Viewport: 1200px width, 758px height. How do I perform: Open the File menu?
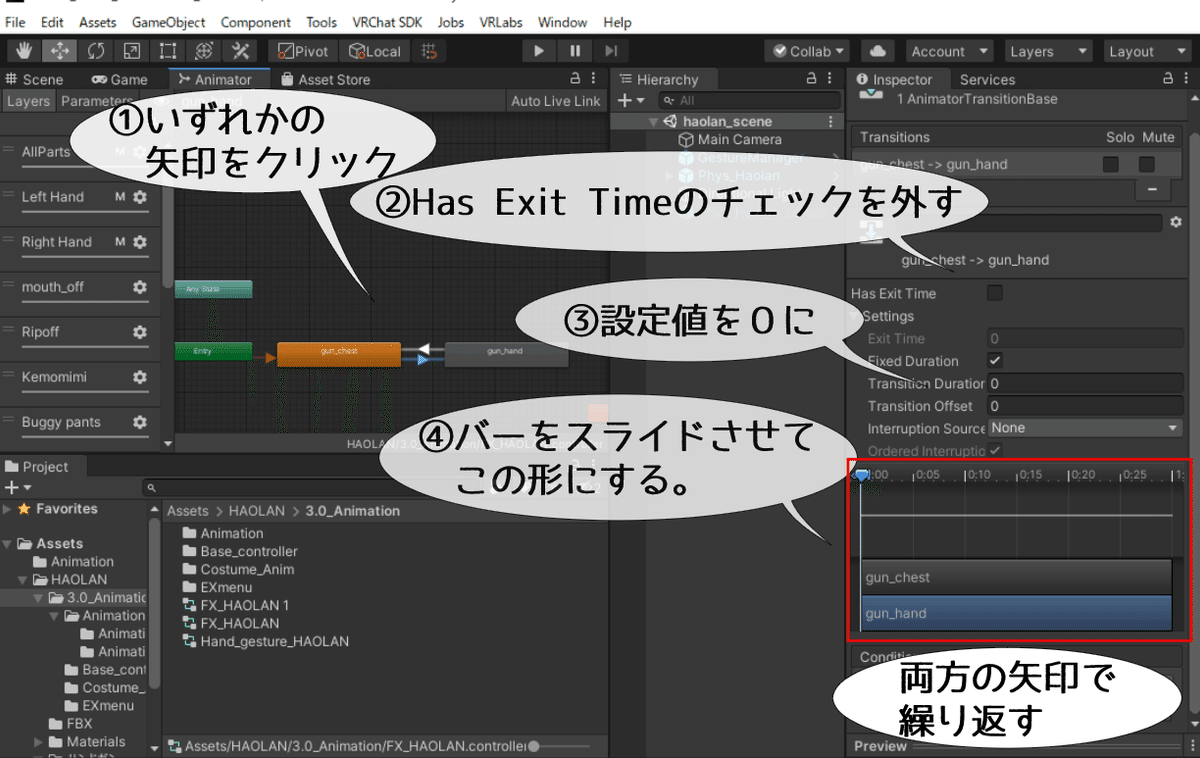pyautogui.click(x=15, y=22)
